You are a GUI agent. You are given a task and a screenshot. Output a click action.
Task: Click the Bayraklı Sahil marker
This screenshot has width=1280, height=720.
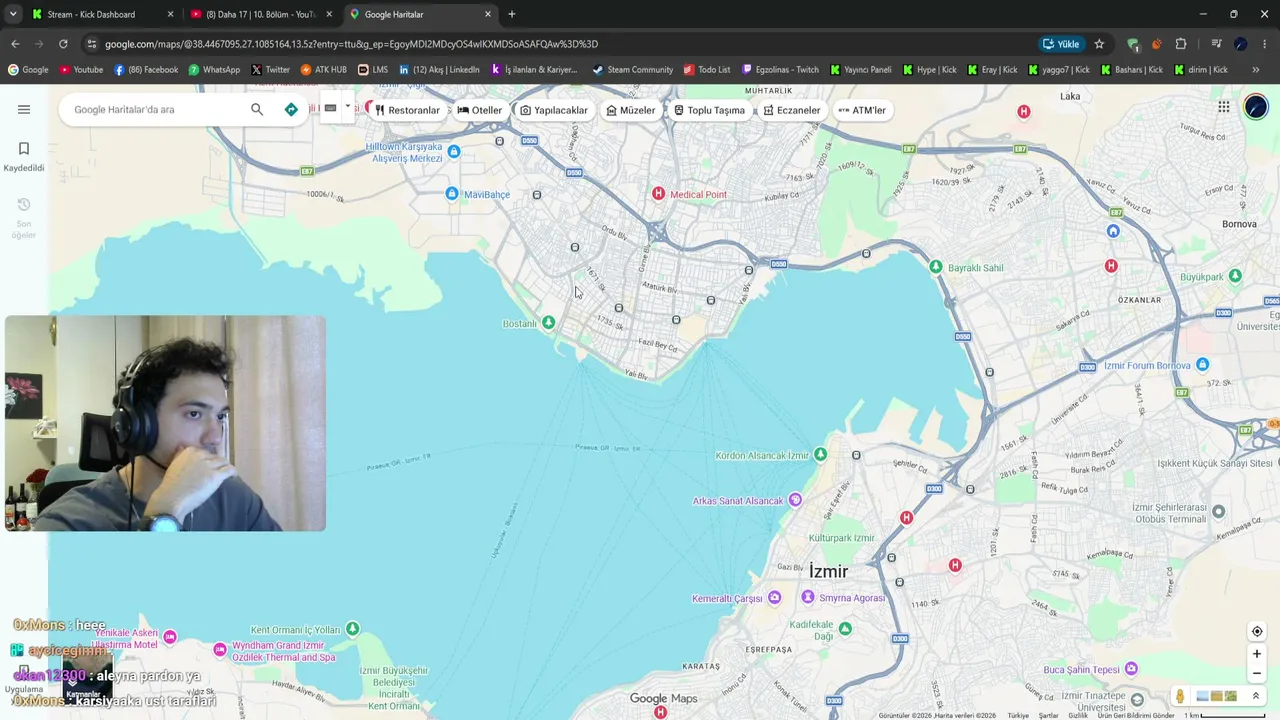[x=935, y=267]
